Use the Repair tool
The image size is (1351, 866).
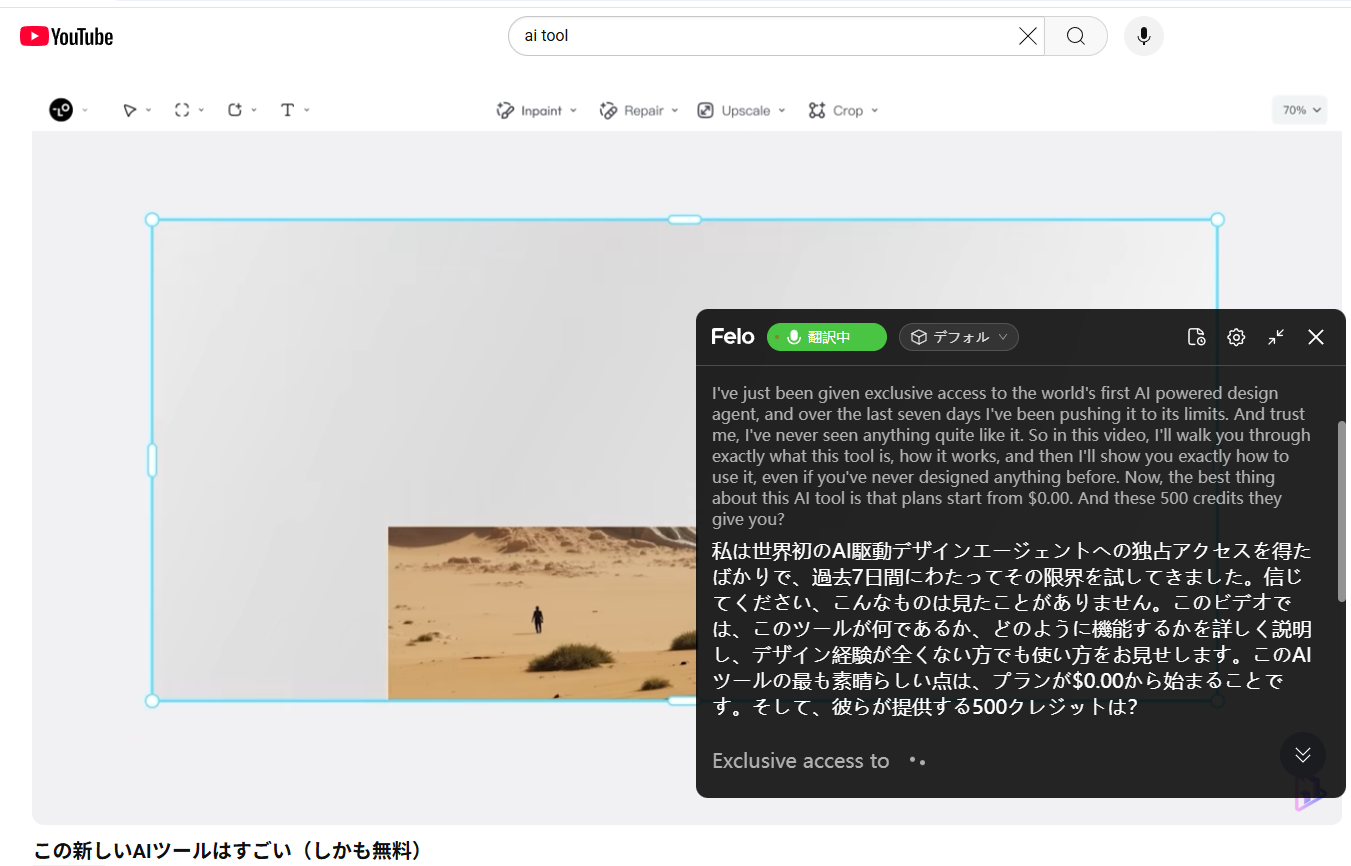pos(632,110)
